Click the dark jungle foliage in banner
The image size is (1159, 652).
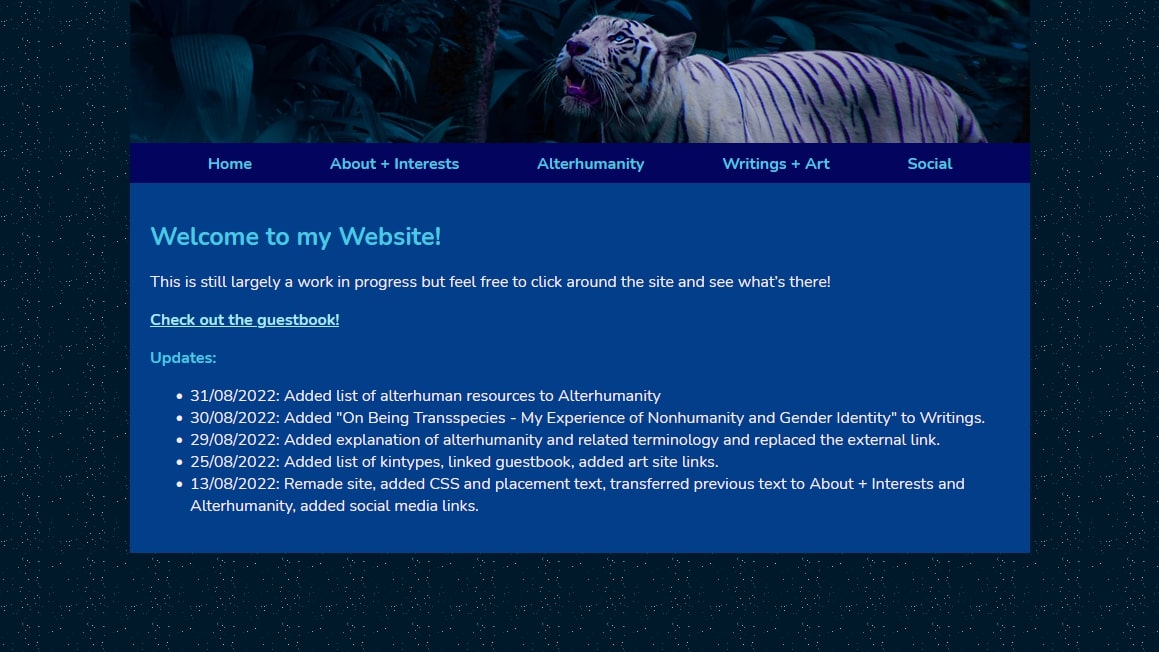280,70
